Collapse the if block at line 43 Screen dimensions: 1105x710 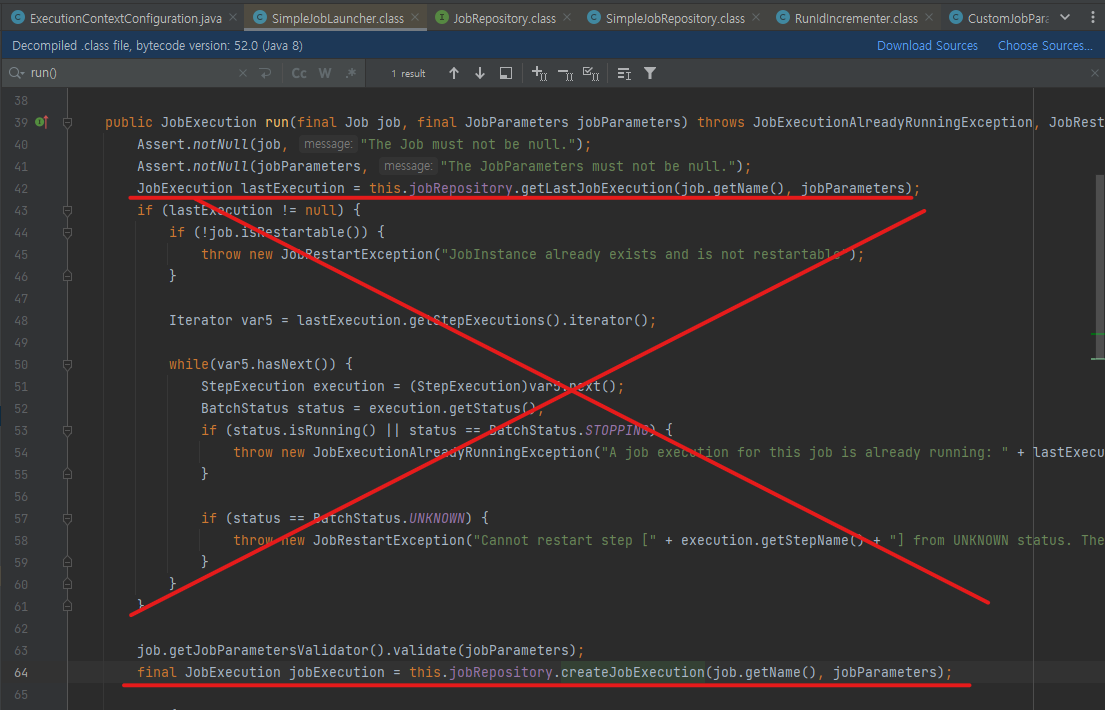pyautogui.click(x=68, y=210)
